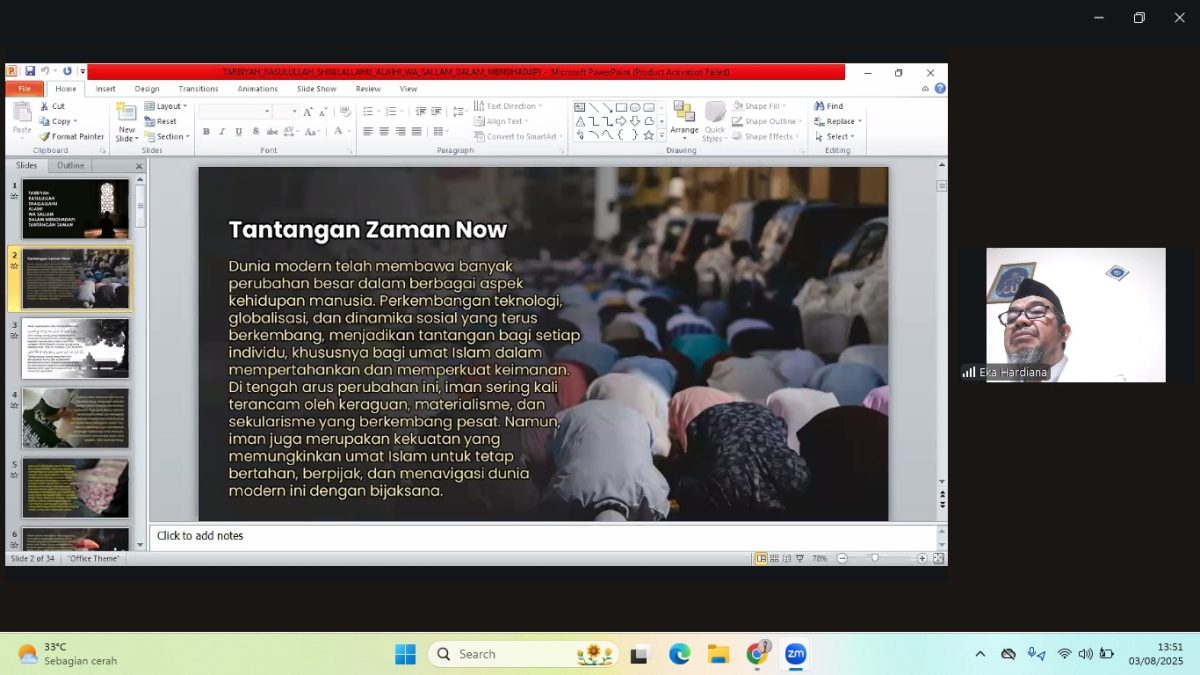Adjust the zoom slider in status bar
Viewport: 1200px width, 675px height.
tap(875, 558)
